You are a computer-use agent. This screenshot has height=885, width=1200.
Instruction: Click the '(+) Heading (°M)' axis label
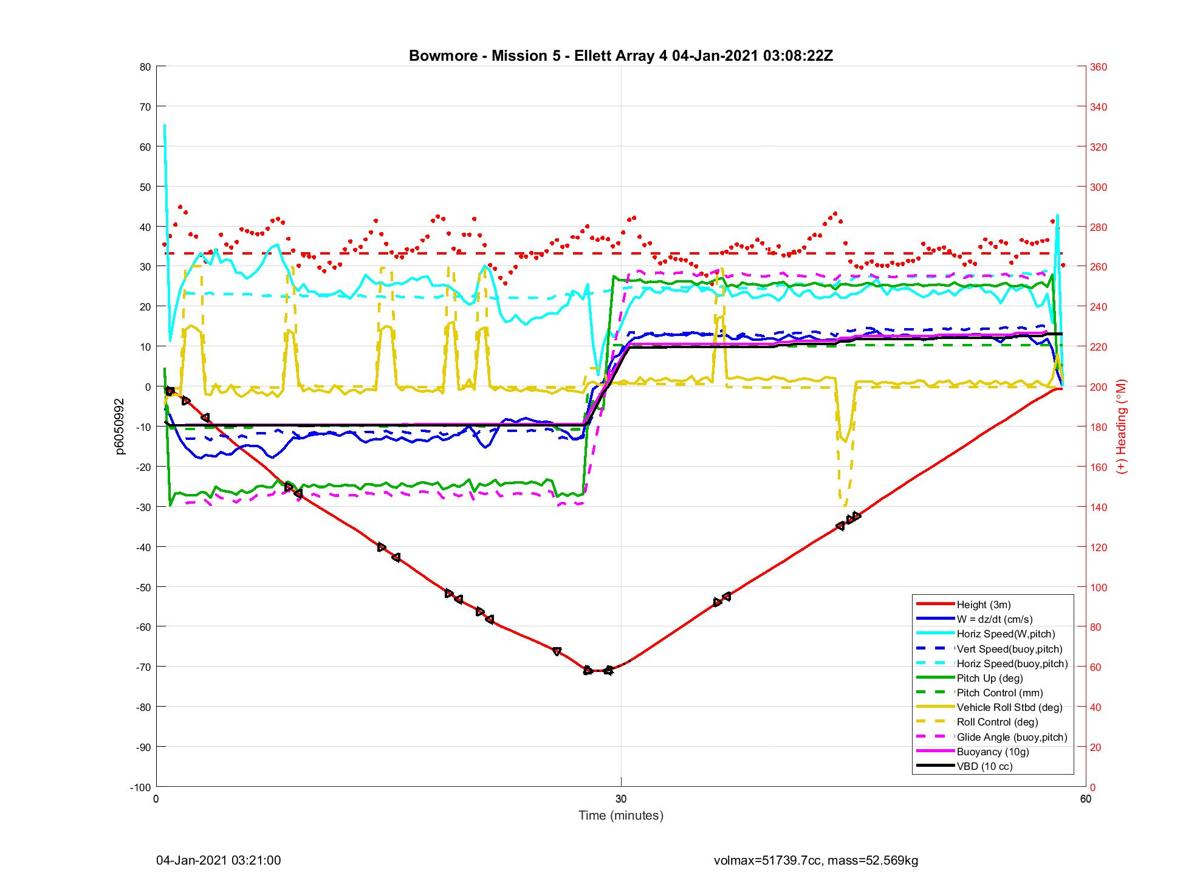pyautogui.click(x=1122, y=426)
